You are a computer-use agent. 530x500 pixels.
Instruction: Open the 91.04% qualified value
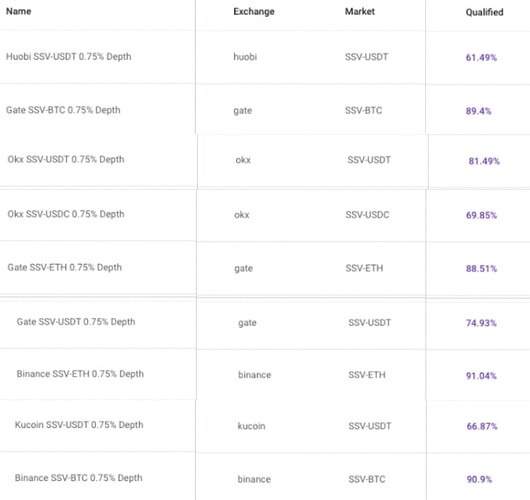pyautogui.click(x=481, y=376)
